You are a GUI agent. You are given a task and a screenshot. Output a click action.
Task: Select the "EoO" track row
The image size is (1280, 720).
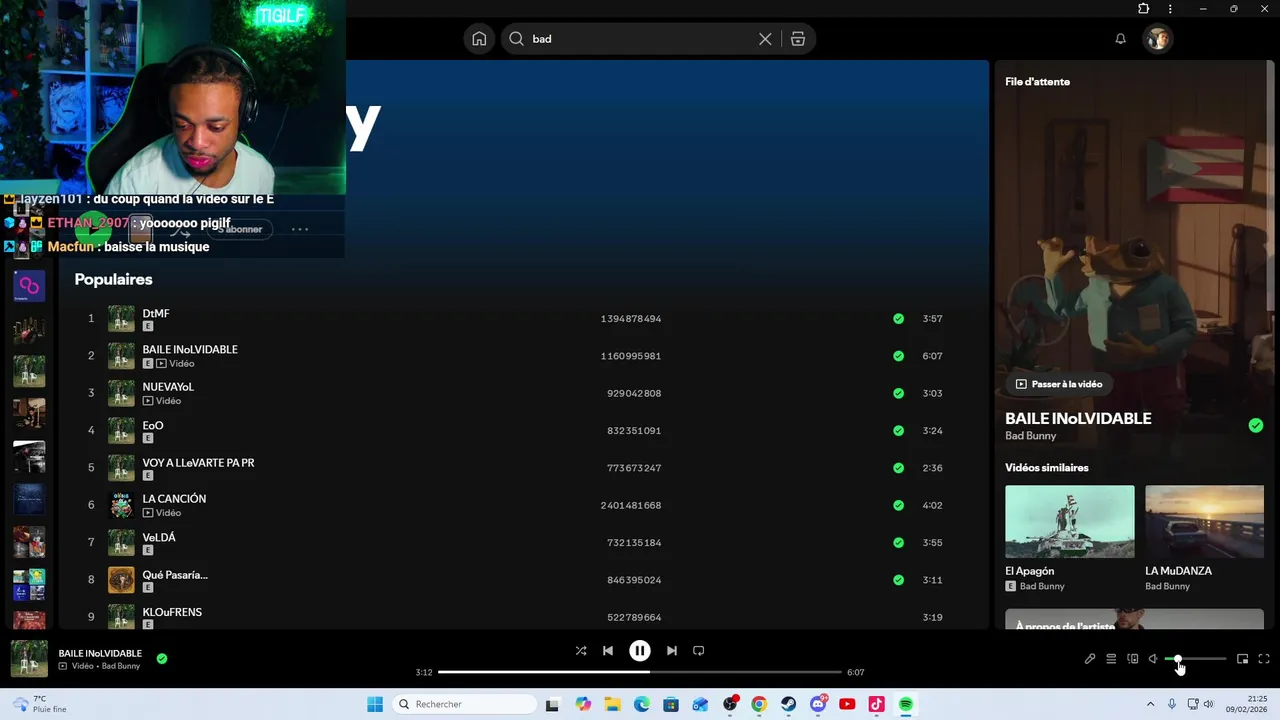pos(515,431)
